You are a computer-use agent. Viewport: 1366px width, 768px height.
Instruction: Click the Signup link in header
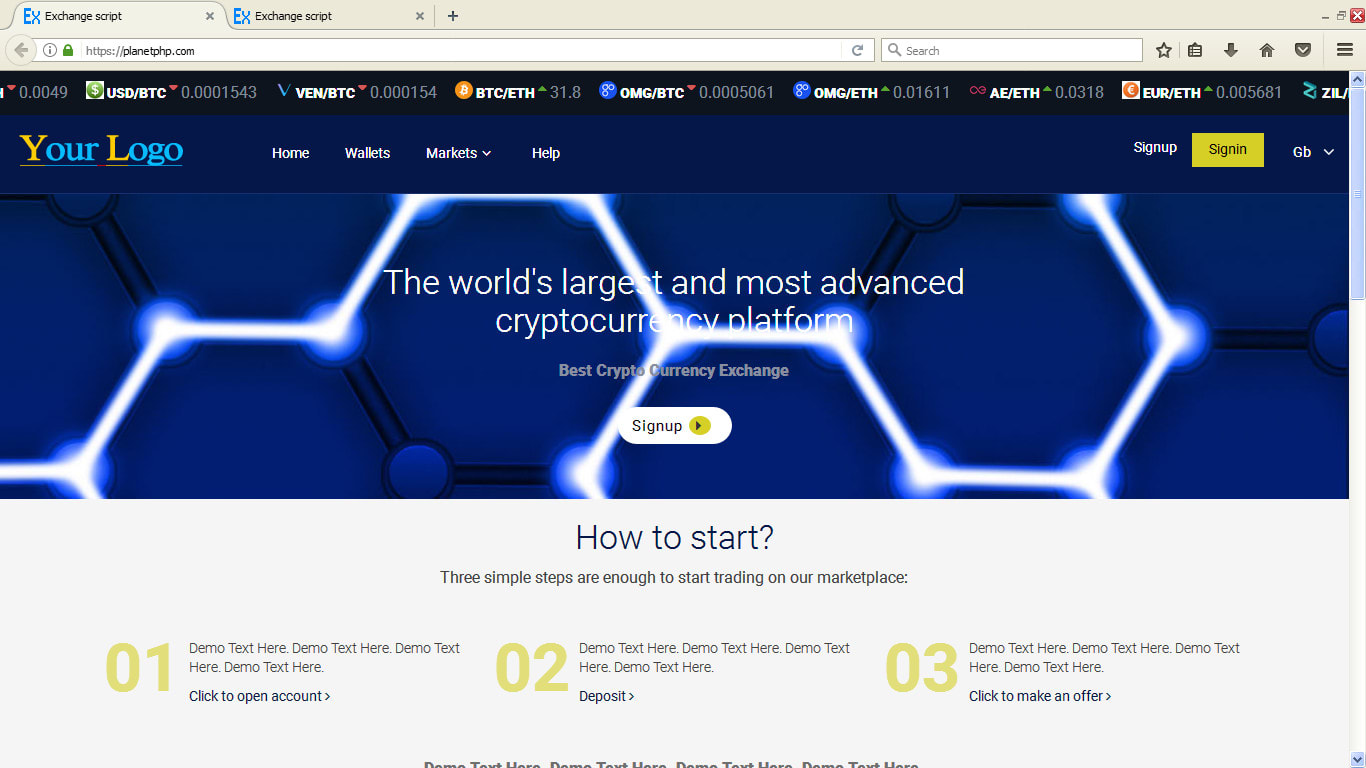point(1155,148)
